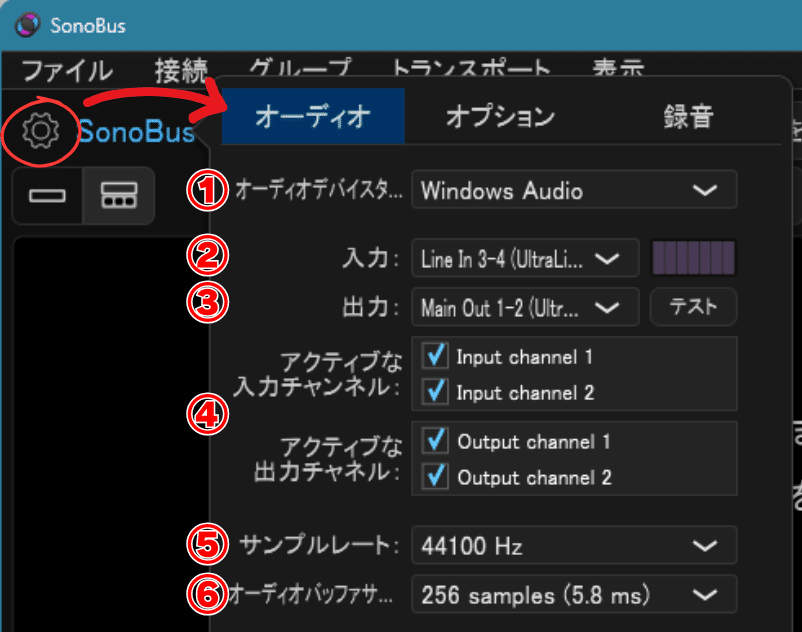Uncheck Output channel 1

[x=435, y=441]
